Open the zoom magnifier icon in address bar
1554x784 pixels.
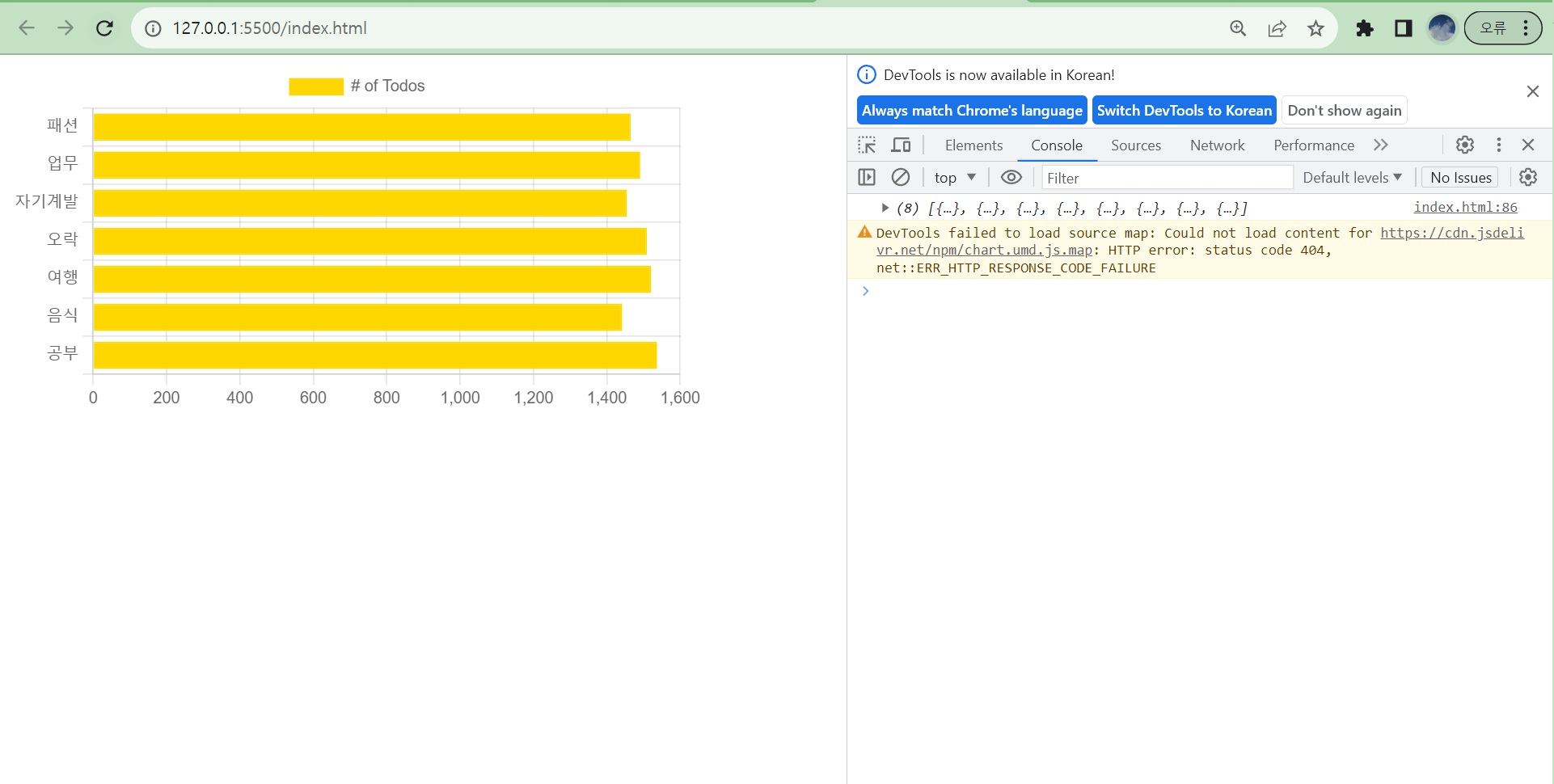(1238, 28)
